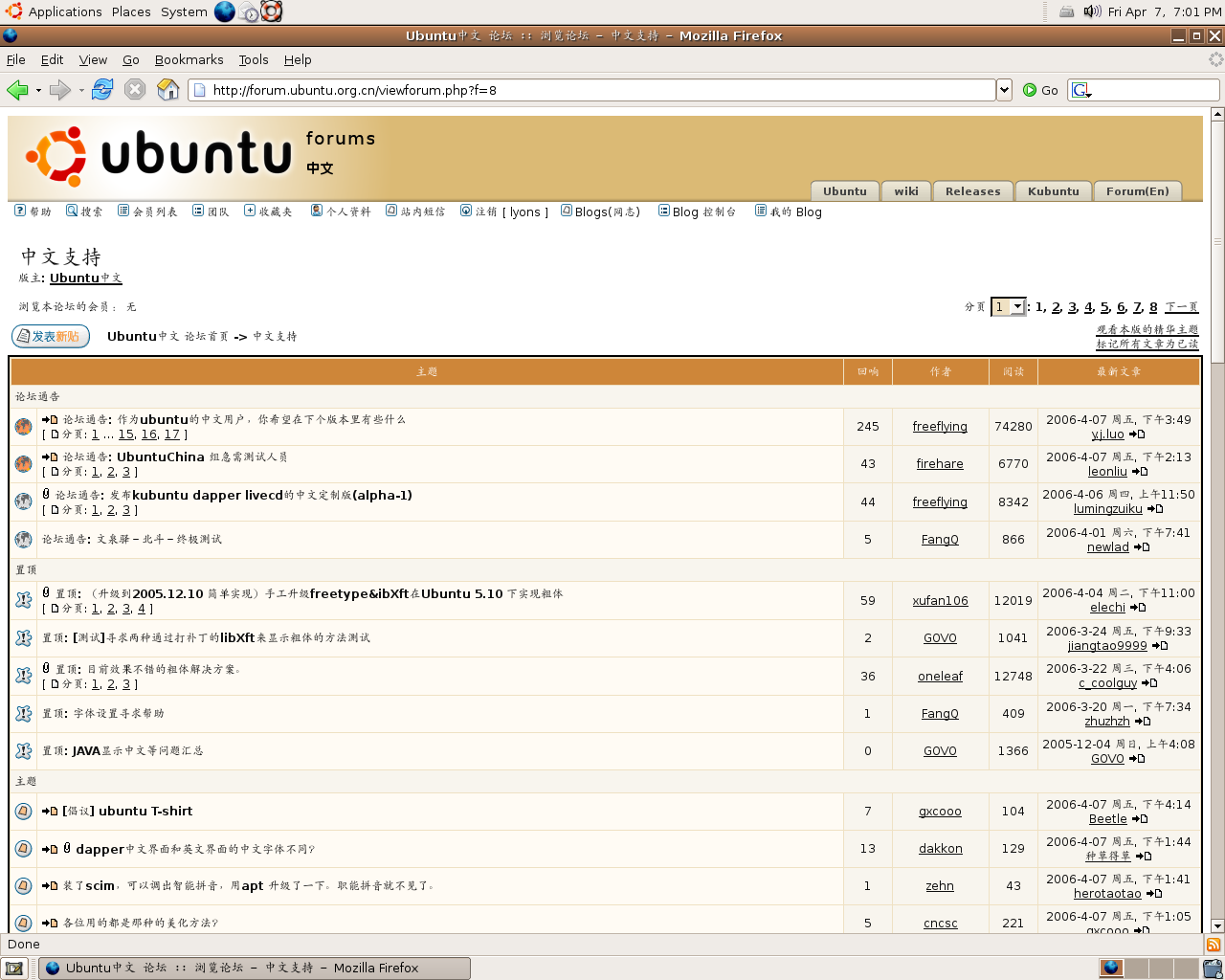This screenshot has width=1225, height=980.
Task: Expand the URL bar history dropdown
Action: (x=1004, y=90)
